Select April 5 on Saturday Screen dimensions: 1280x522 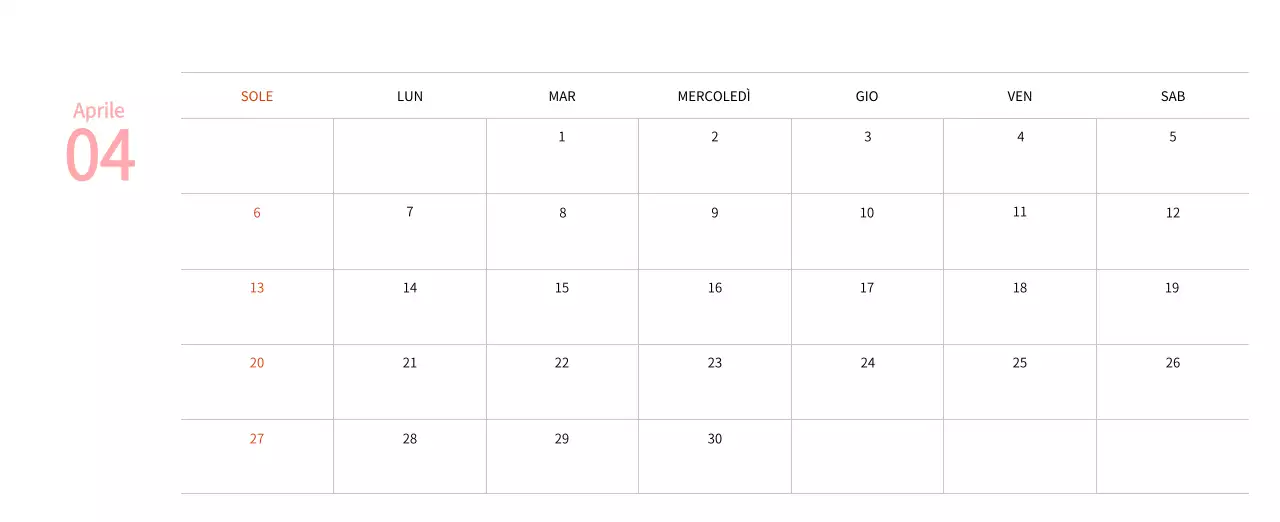coord(1173,137)
